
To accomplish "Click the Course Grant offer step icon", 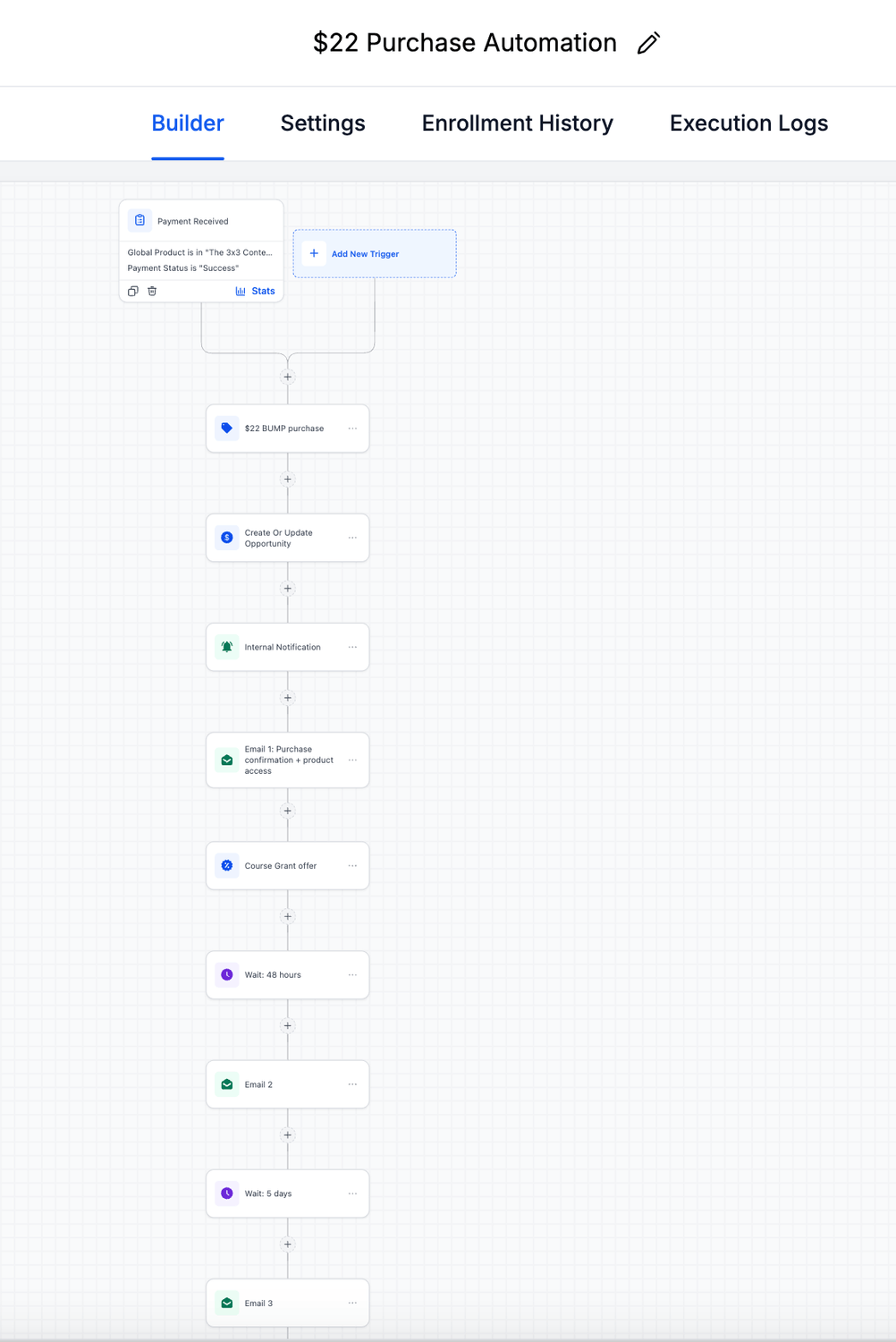I will [x=227, y=866].
